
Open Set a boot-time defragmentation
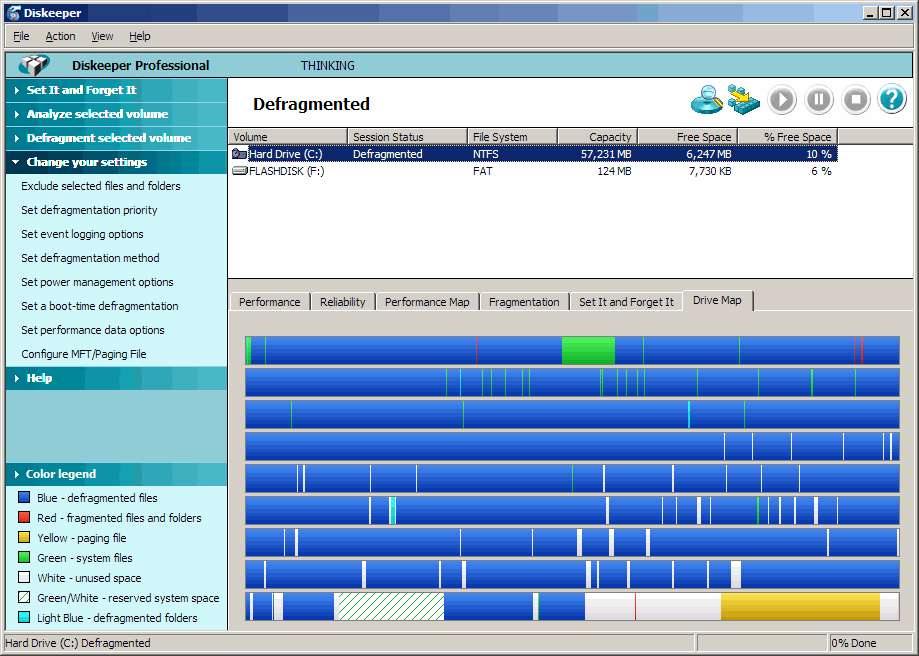tap(100, 306)
